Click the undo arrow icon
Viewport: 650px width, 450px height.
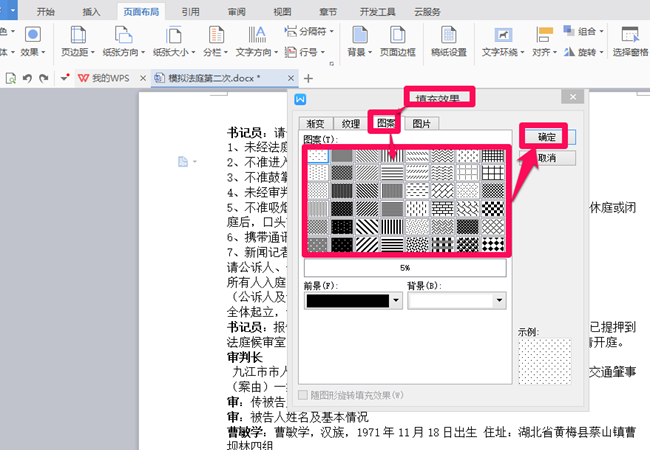pos(27,78)
